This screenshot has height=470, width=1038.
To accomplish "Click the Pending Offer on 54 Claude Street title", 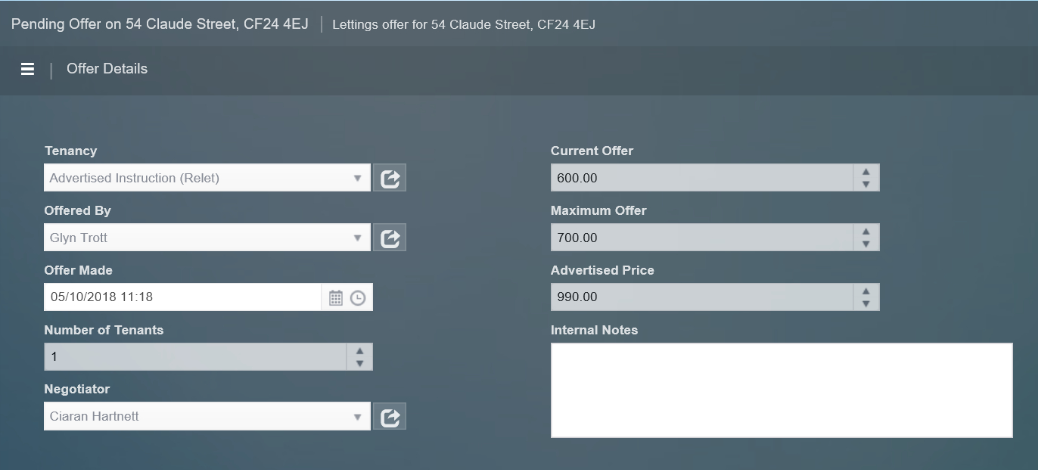I will click(x=166, y=24).
